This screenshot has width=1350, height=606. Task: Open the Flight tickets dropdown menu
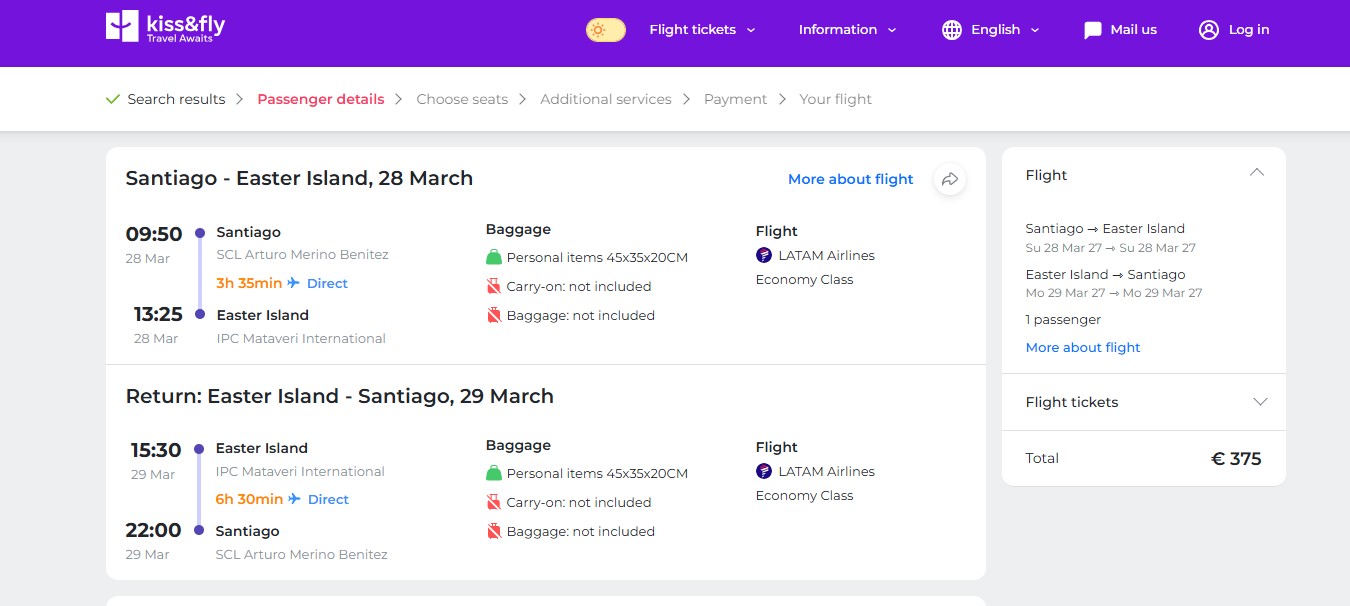pyautogui.click(x=703, y=30)
